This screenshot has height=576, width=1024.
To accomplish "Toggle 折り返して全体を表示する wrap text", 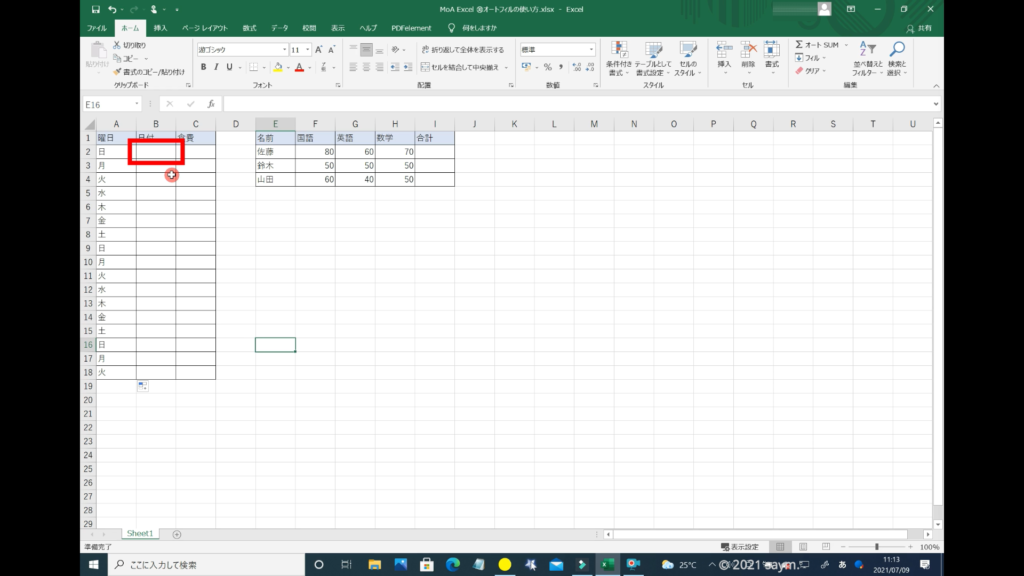I will coord(462,49).
